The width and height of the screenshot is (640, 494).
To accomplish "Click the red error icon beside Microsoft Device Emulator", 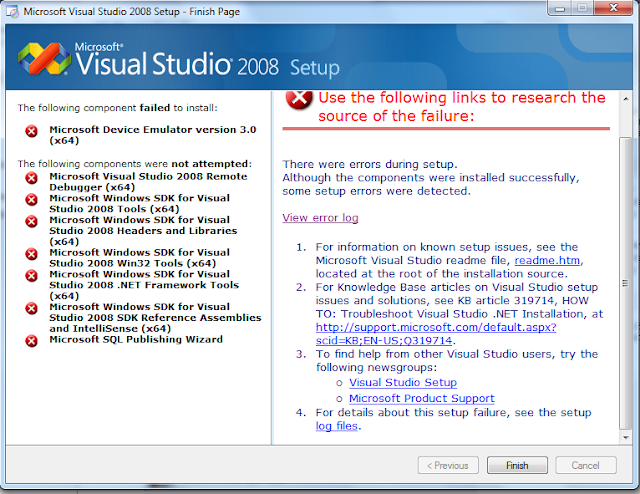I will click(31, 131).
